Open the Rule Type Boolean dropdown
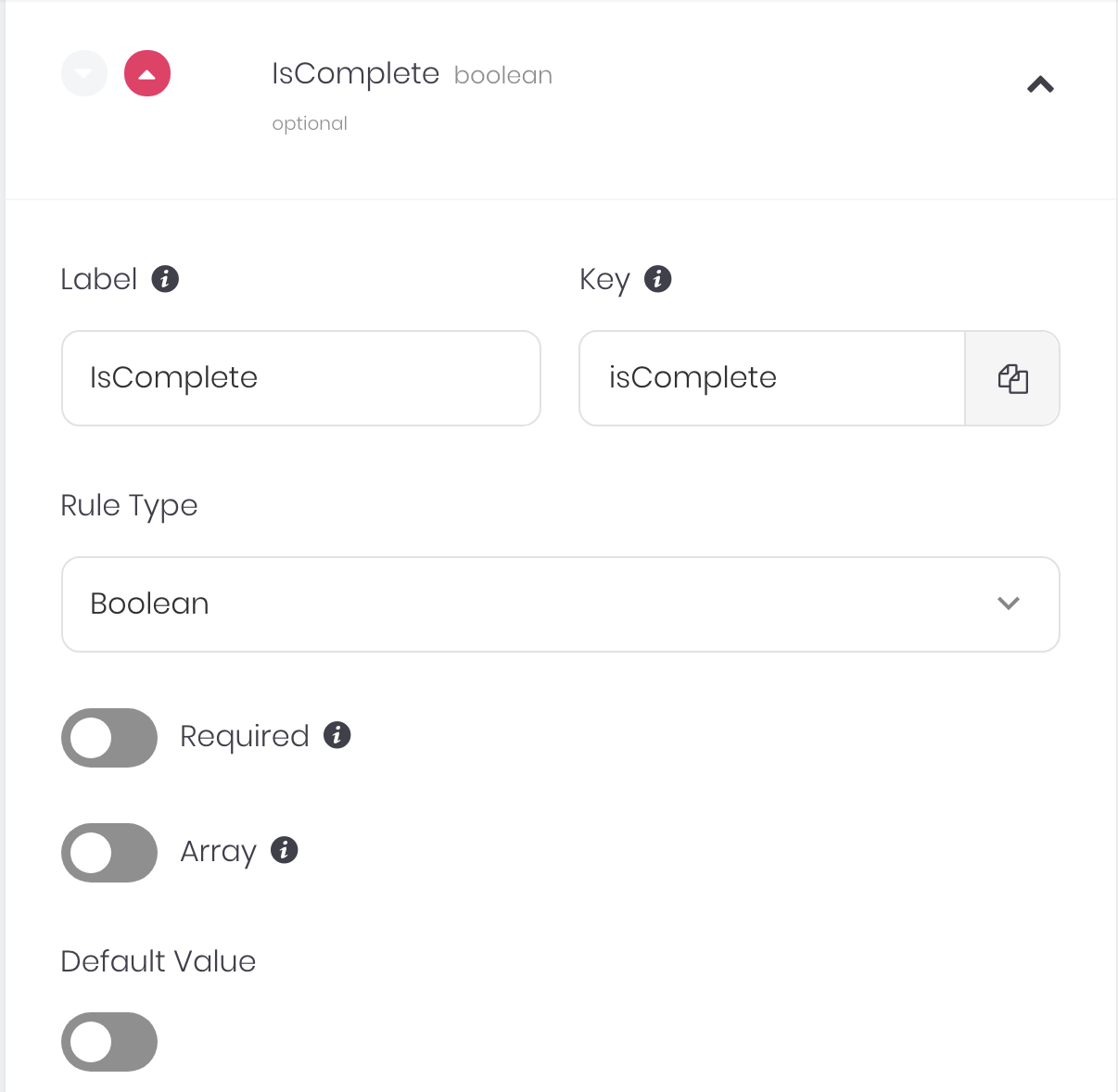Viewport: 1118px width, 1092px height. pyautogui.click(x=560, y=604)
